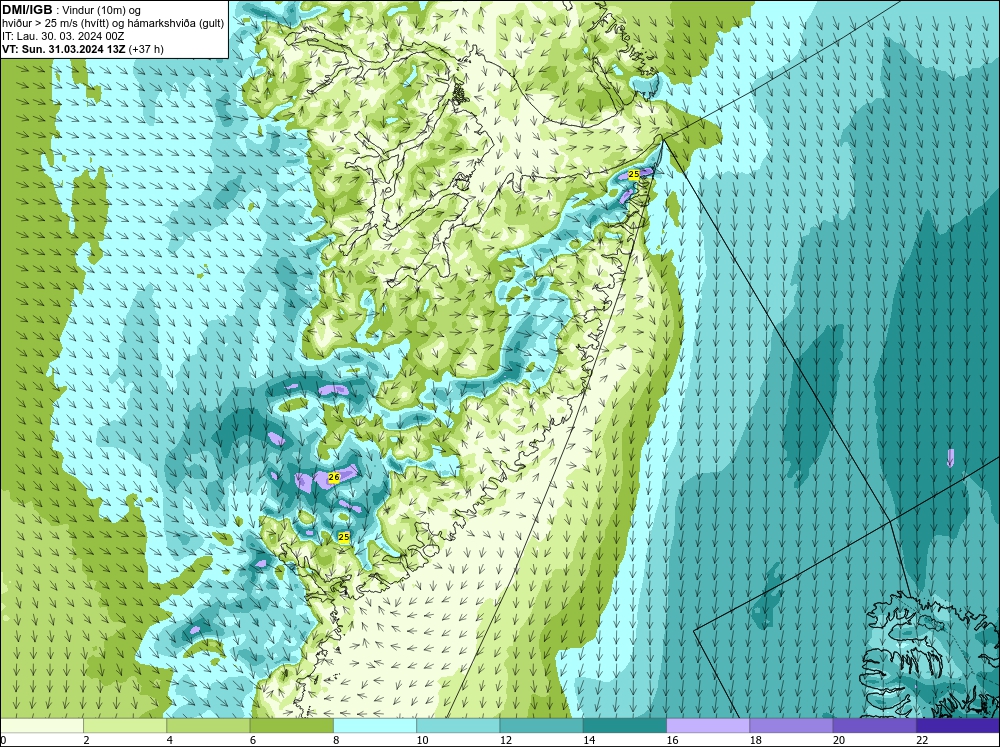Click the legend value "0"
This screenshot has height=747, width=1000.
(3, 740)
